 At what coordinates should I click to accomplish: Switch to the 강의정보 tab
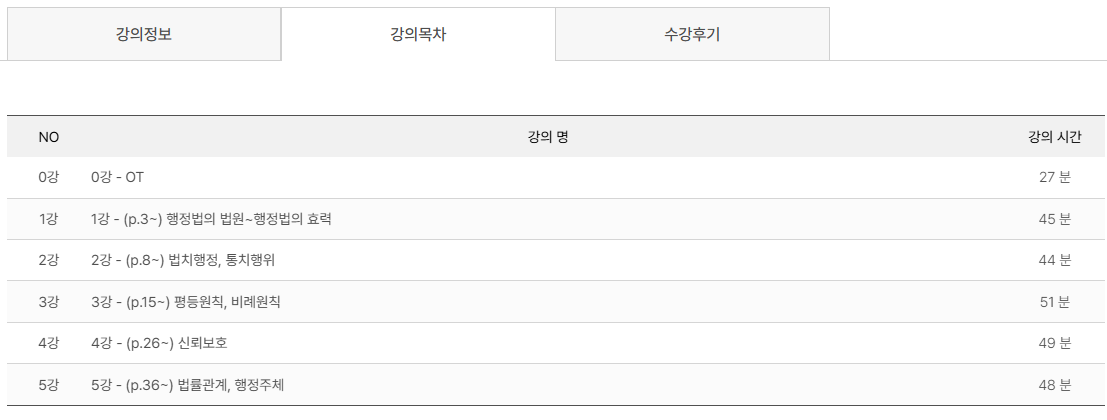pyautogui.click(x=144, y=34)
